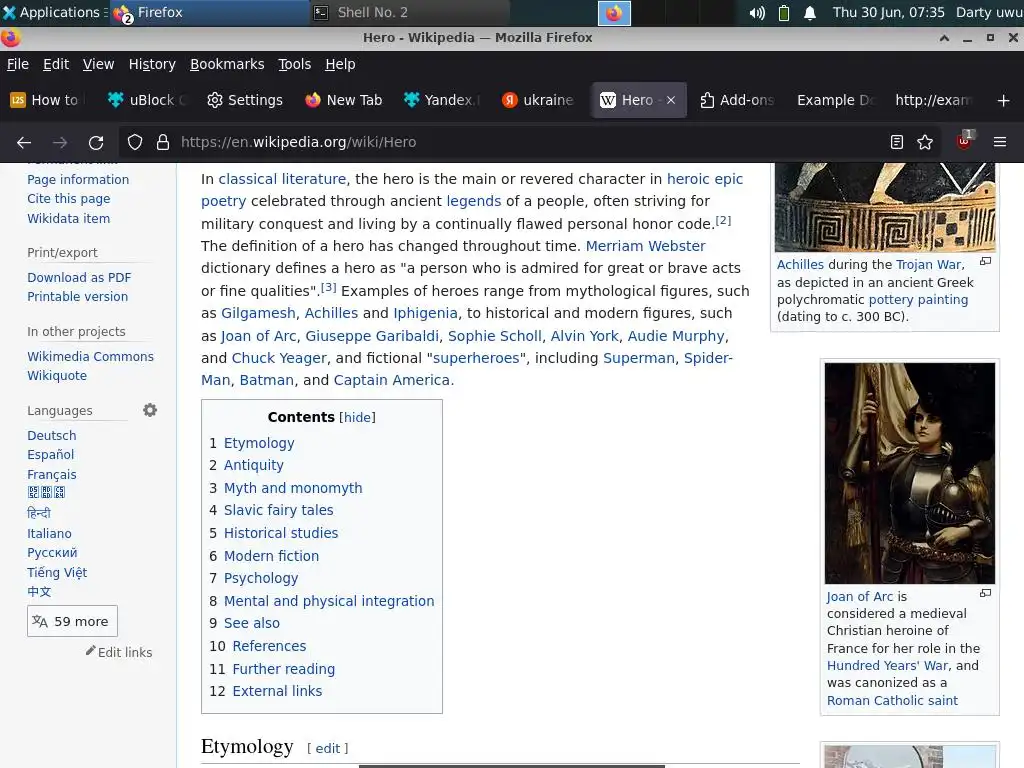Open the View menu
The height and width of the screenshot is (768, 1024).
click(x=99, y=64)
